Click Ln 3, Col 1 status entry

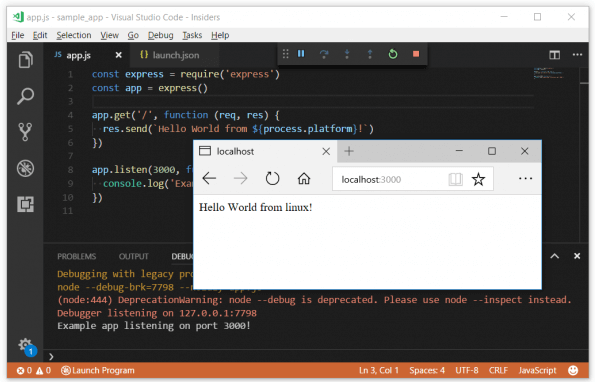coord(379,370)
